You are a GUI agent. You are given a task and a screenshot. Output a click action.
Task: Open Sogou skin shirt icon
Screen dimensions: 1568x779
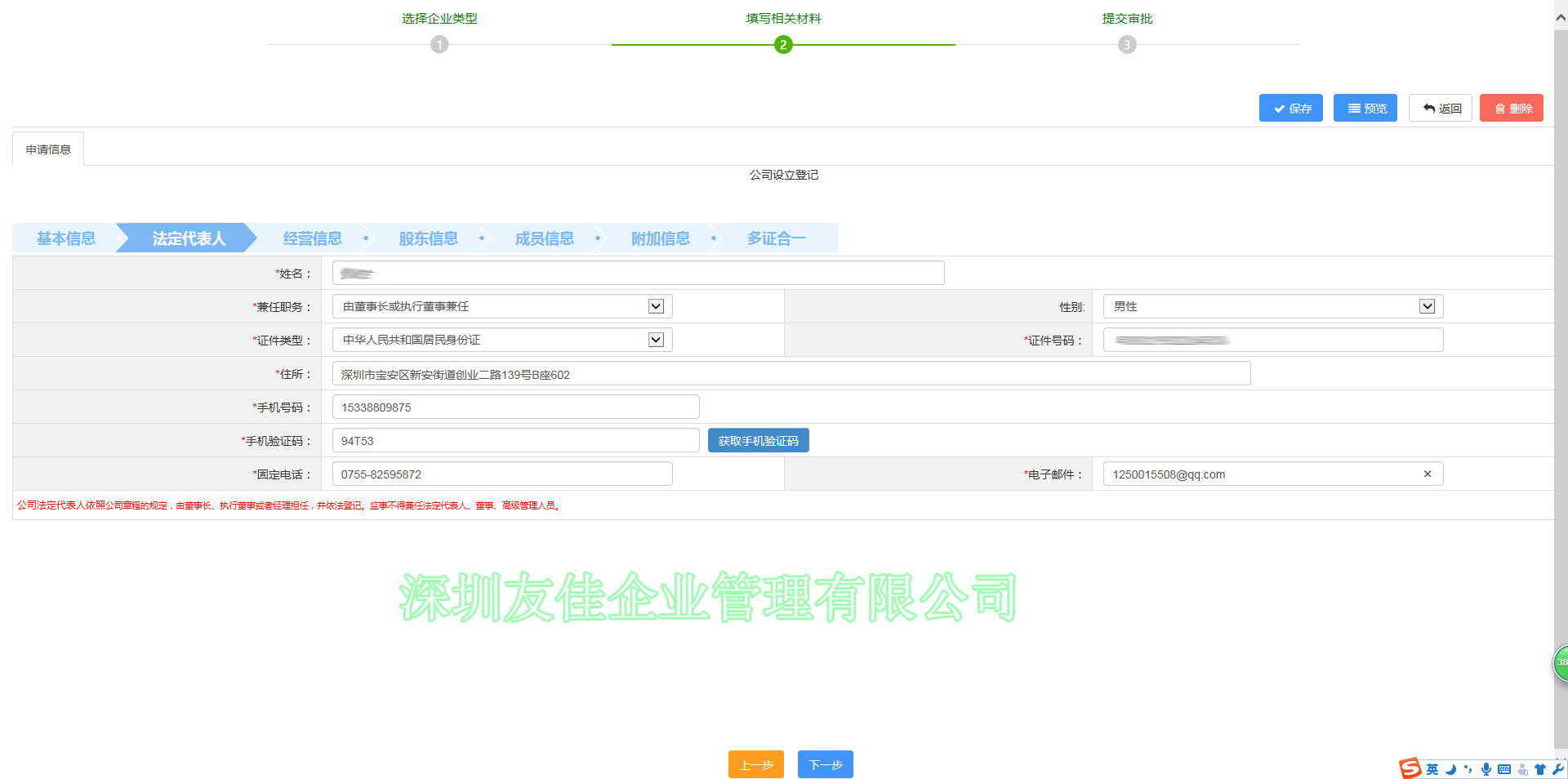coord(1539,769)
